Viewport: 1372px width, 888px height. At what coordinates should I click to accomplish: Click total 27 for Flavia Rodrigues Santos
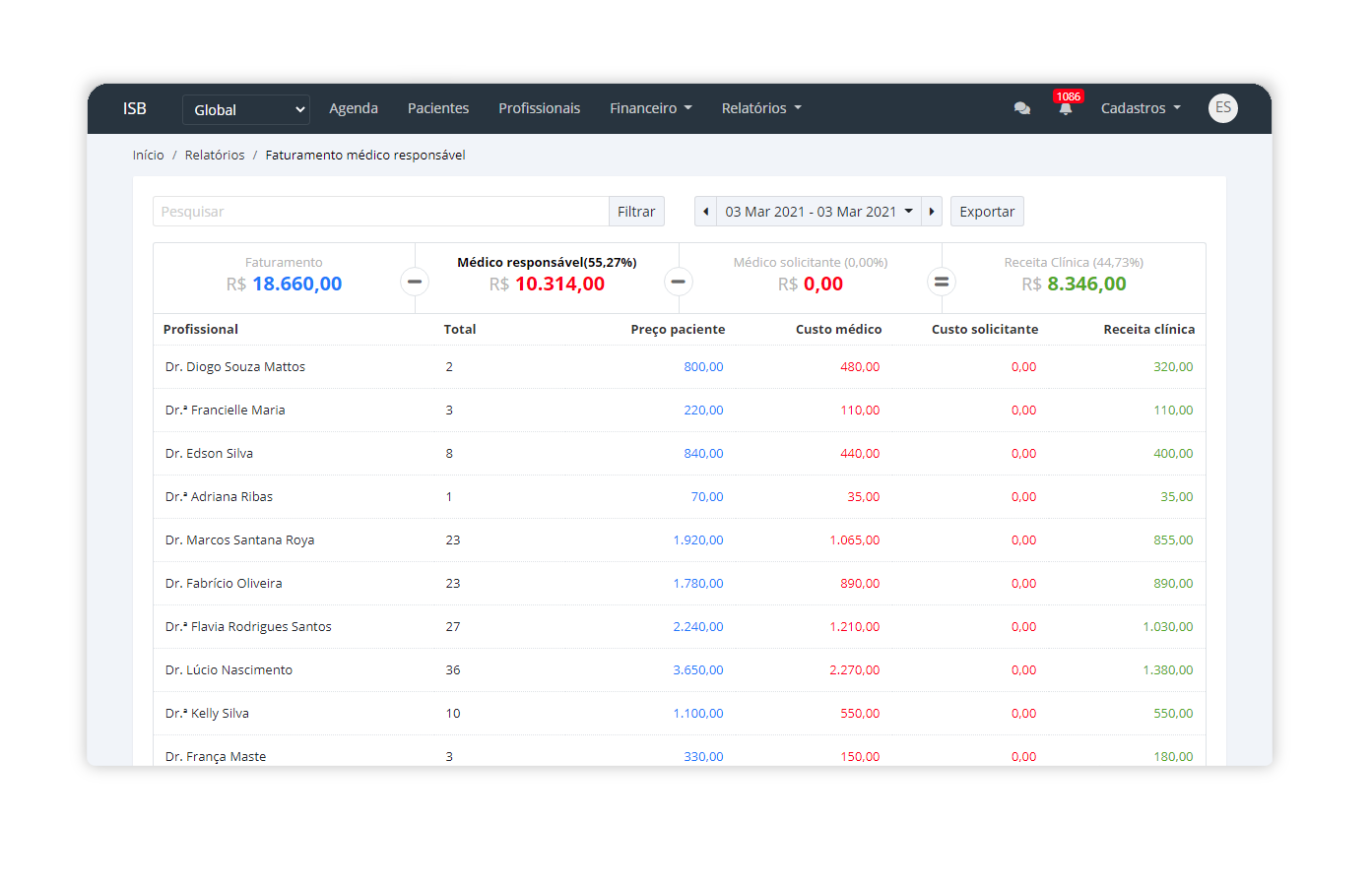[453, 626]
